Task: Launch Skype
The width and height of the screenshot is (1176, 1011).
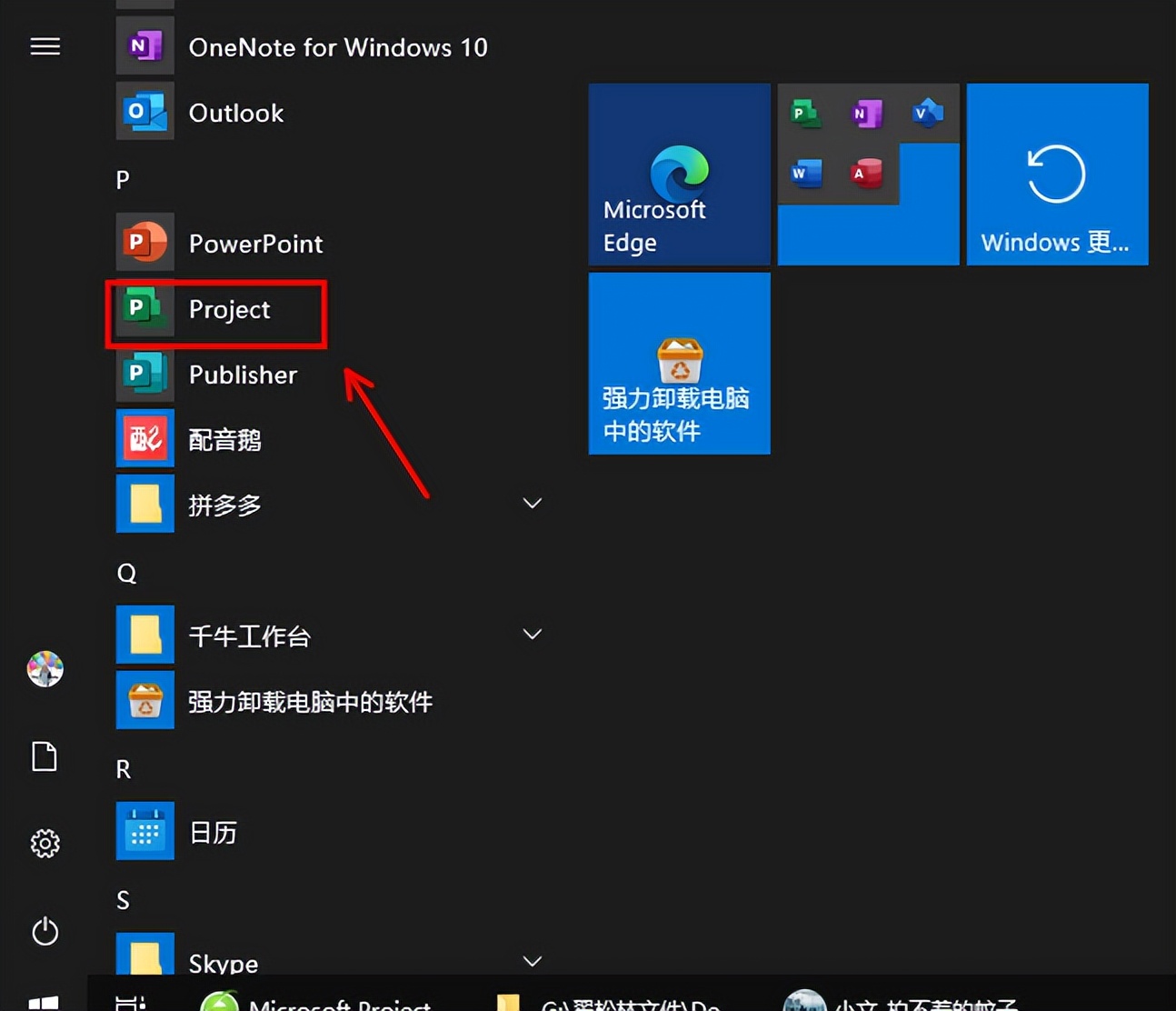Action: pos(222,963)
